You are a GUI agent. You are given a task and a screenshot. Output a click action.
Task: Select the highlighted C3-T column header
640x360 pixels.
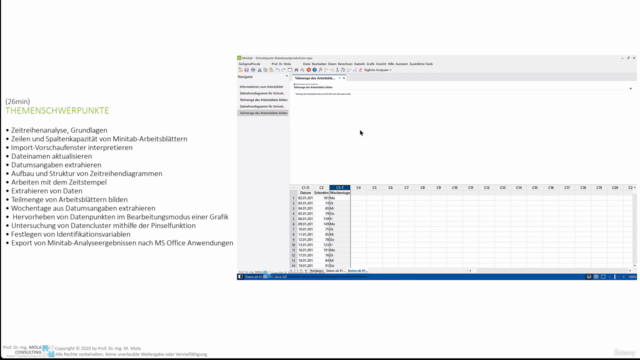340,188
